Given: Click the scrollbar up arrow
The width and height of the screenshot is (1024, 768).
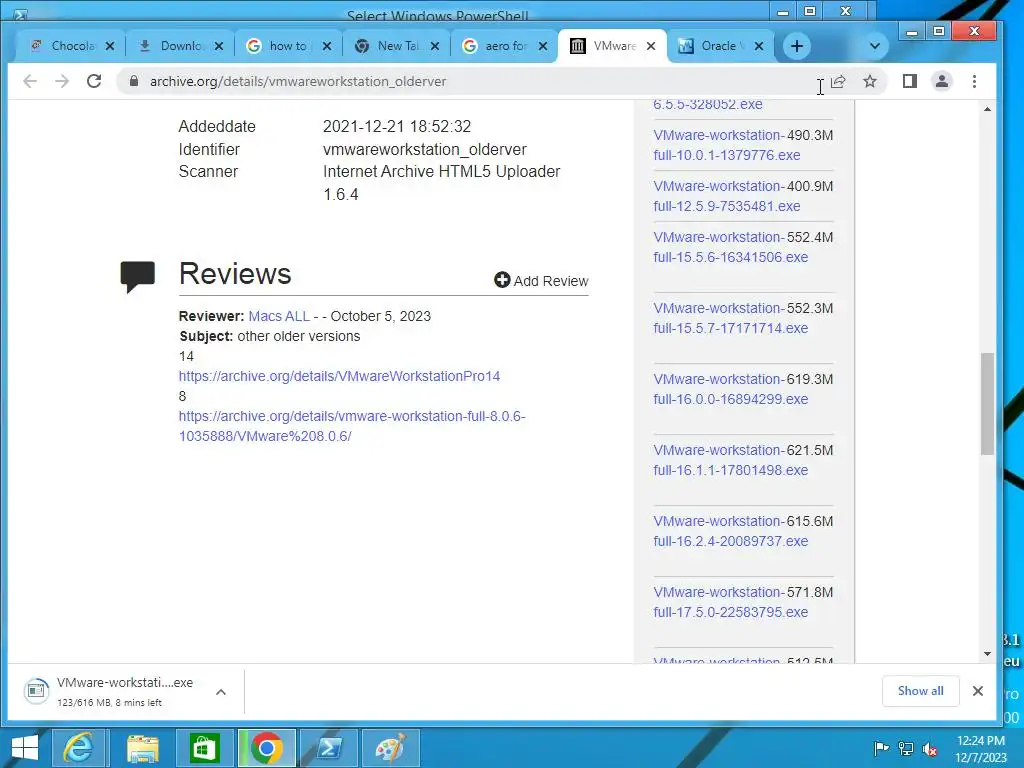Looking at the screenshot, I should [x=987, y=109].
